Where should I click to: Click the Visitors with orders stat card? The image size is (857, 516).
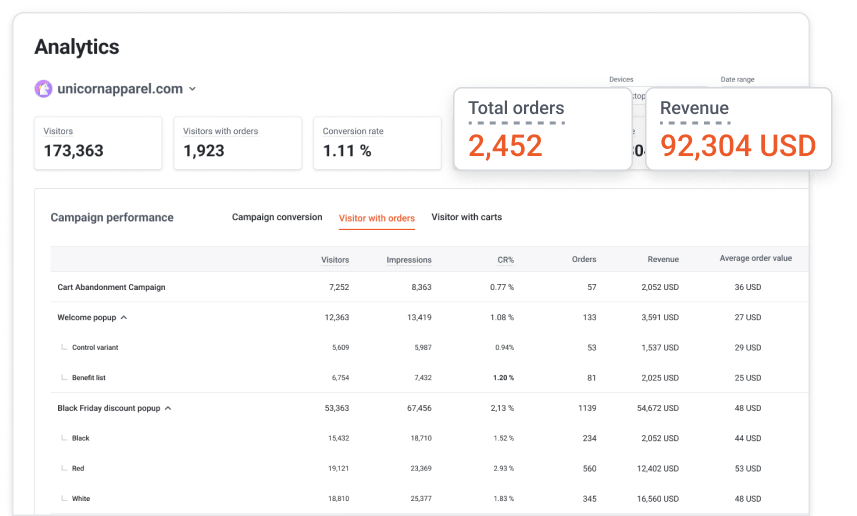point(238,143)
